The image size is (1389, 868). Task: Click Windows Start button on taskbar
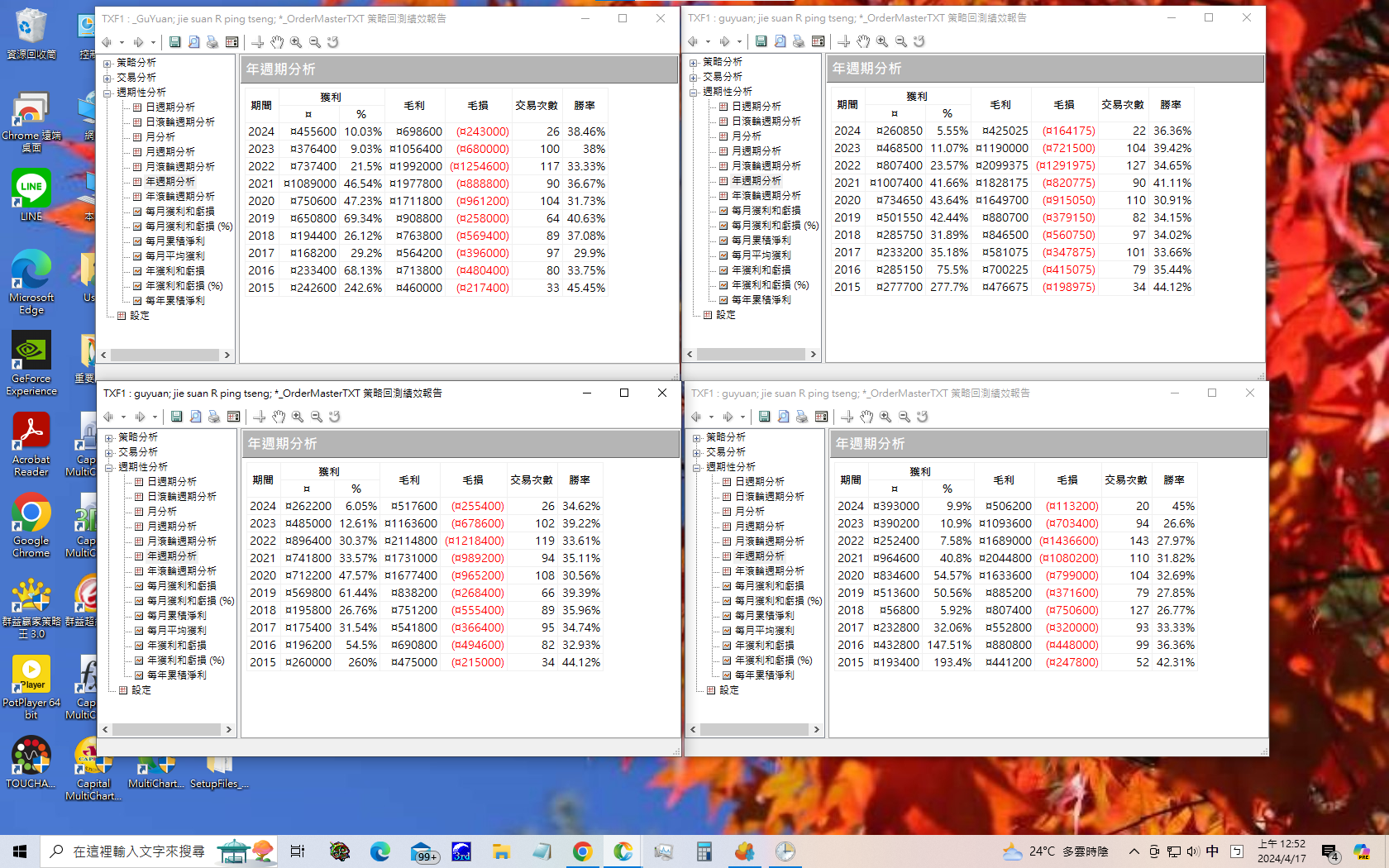tap(20, 851)
